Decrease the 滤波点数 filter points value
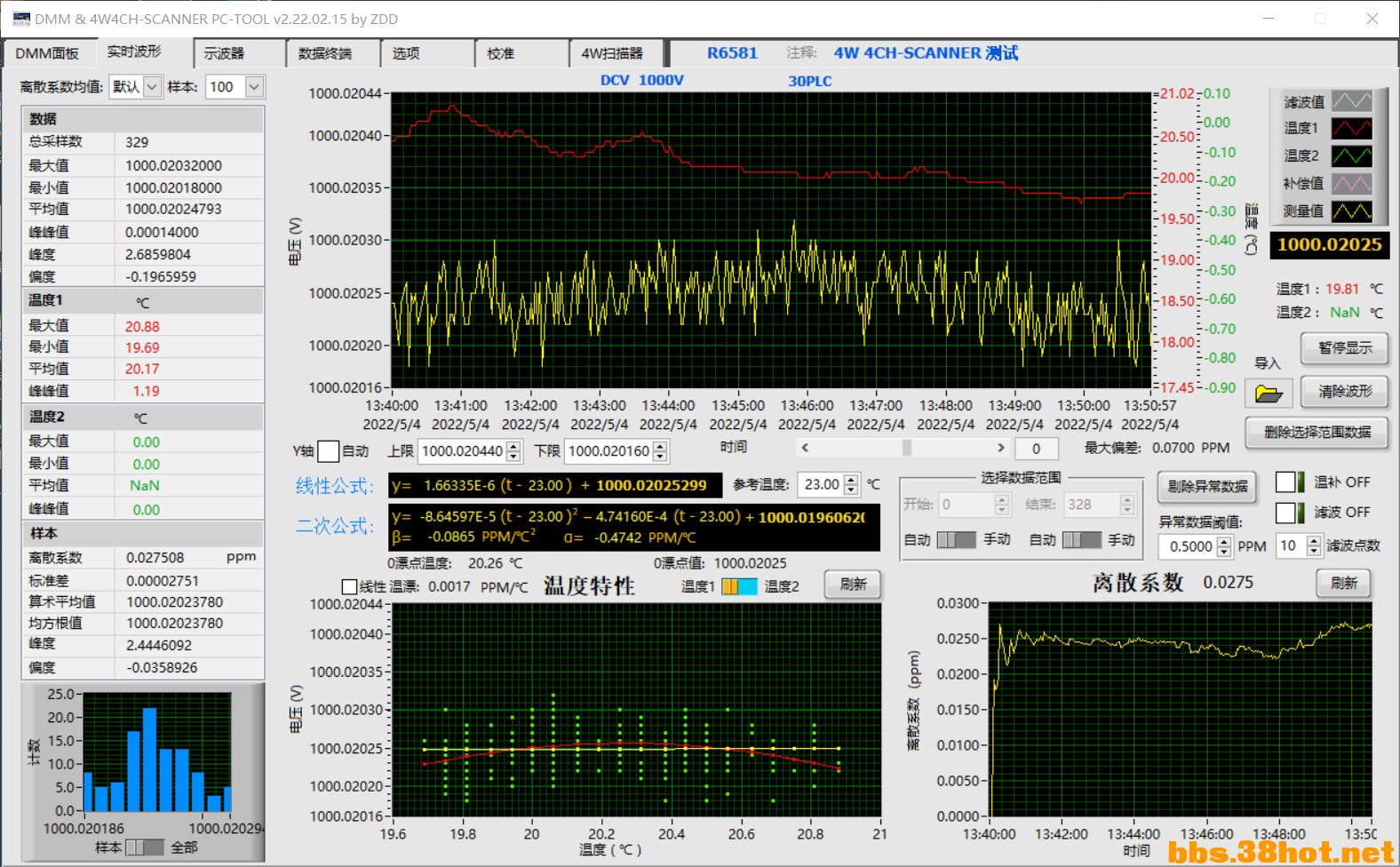The image size is (1400, 867). [1314, 552]
